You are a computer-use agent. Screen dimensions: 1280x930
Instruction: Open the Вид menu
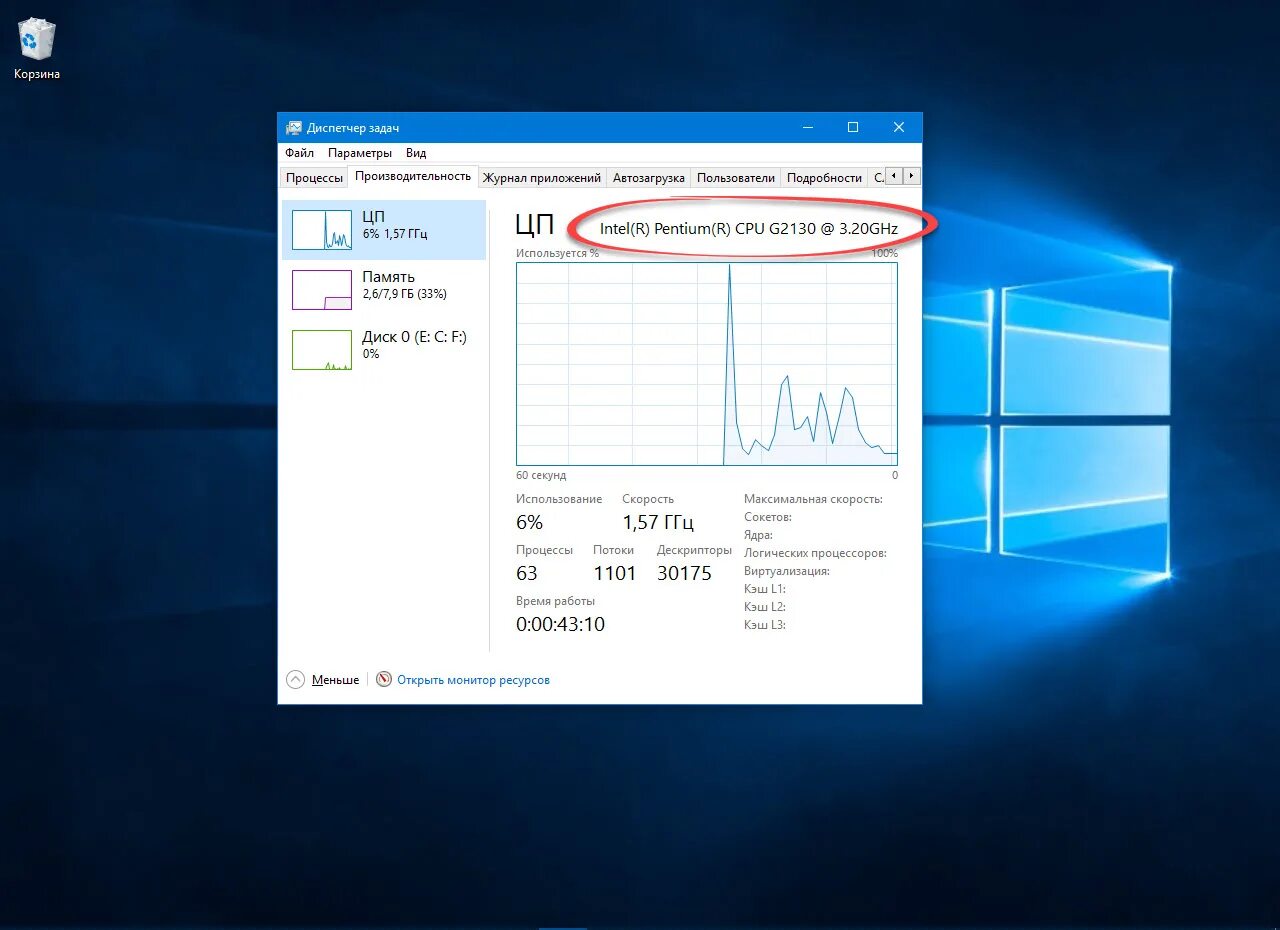pyautogui.click(x=416, y=153)
